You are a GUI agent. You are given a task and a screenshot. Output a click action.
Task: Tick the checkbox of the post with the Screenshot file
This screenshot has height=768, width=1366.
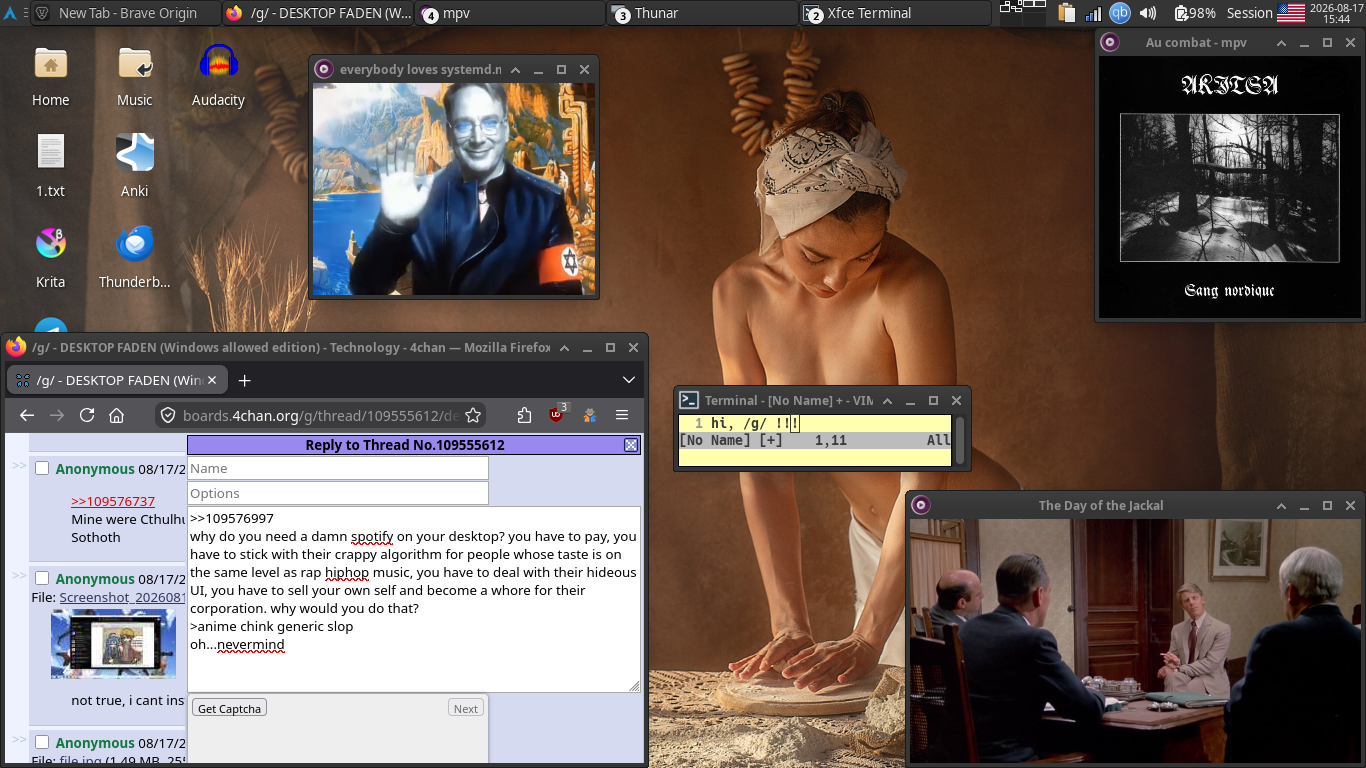(42, 578)
